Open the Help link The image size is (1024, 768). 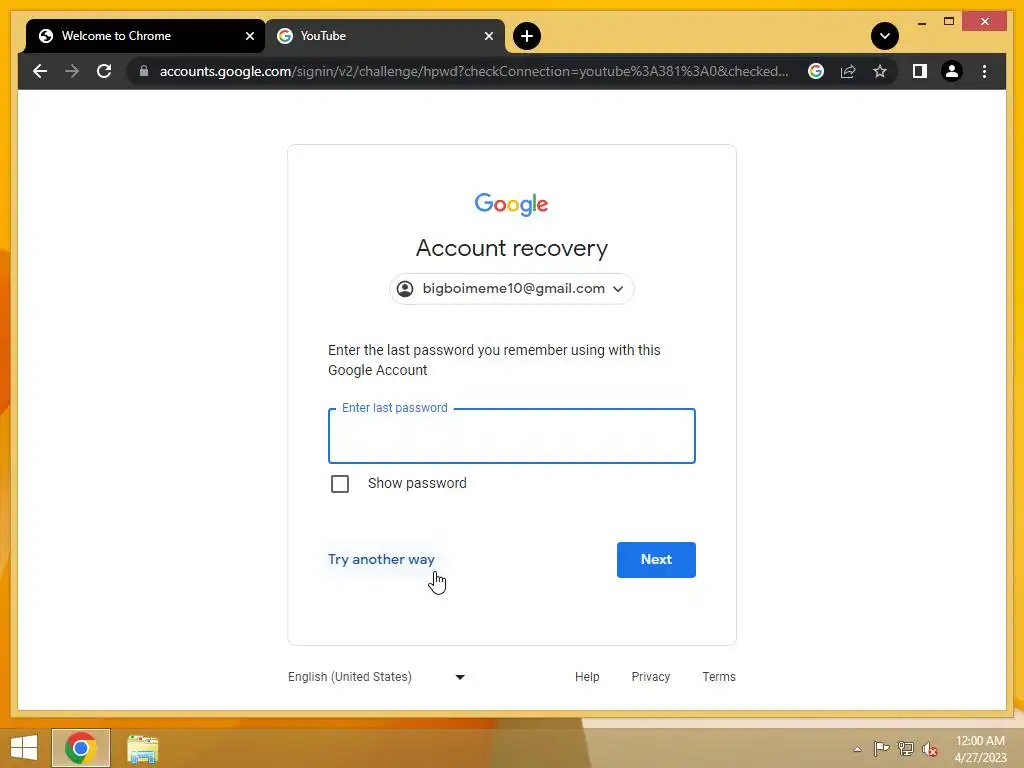(587, 677)
